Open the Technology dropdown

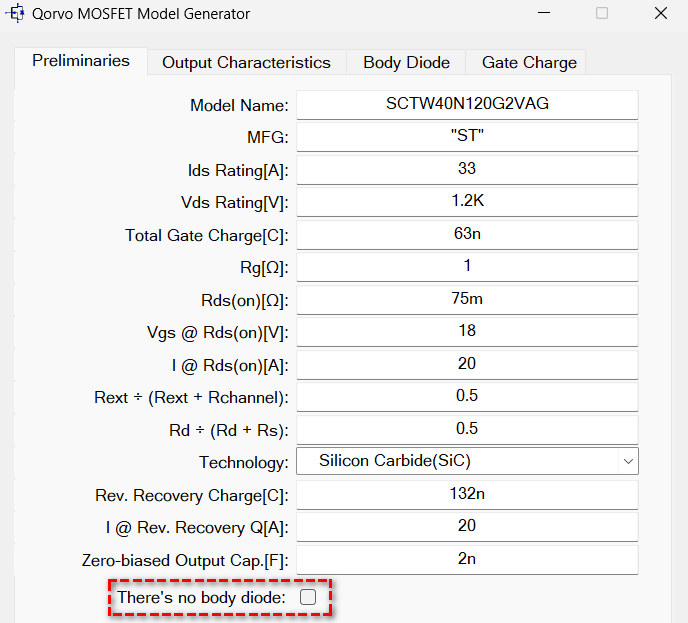[x=467, y=461]
